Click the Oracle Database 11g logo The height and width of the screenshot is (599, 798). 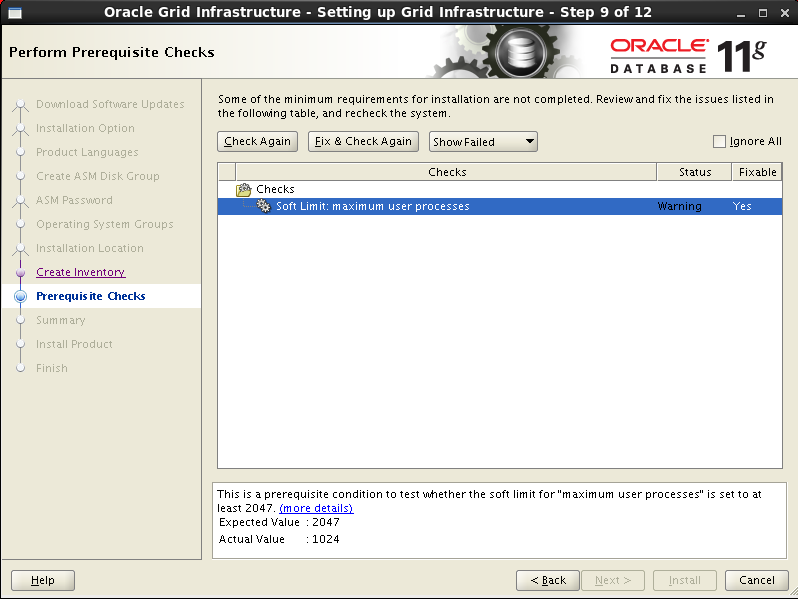click(688, 55)
